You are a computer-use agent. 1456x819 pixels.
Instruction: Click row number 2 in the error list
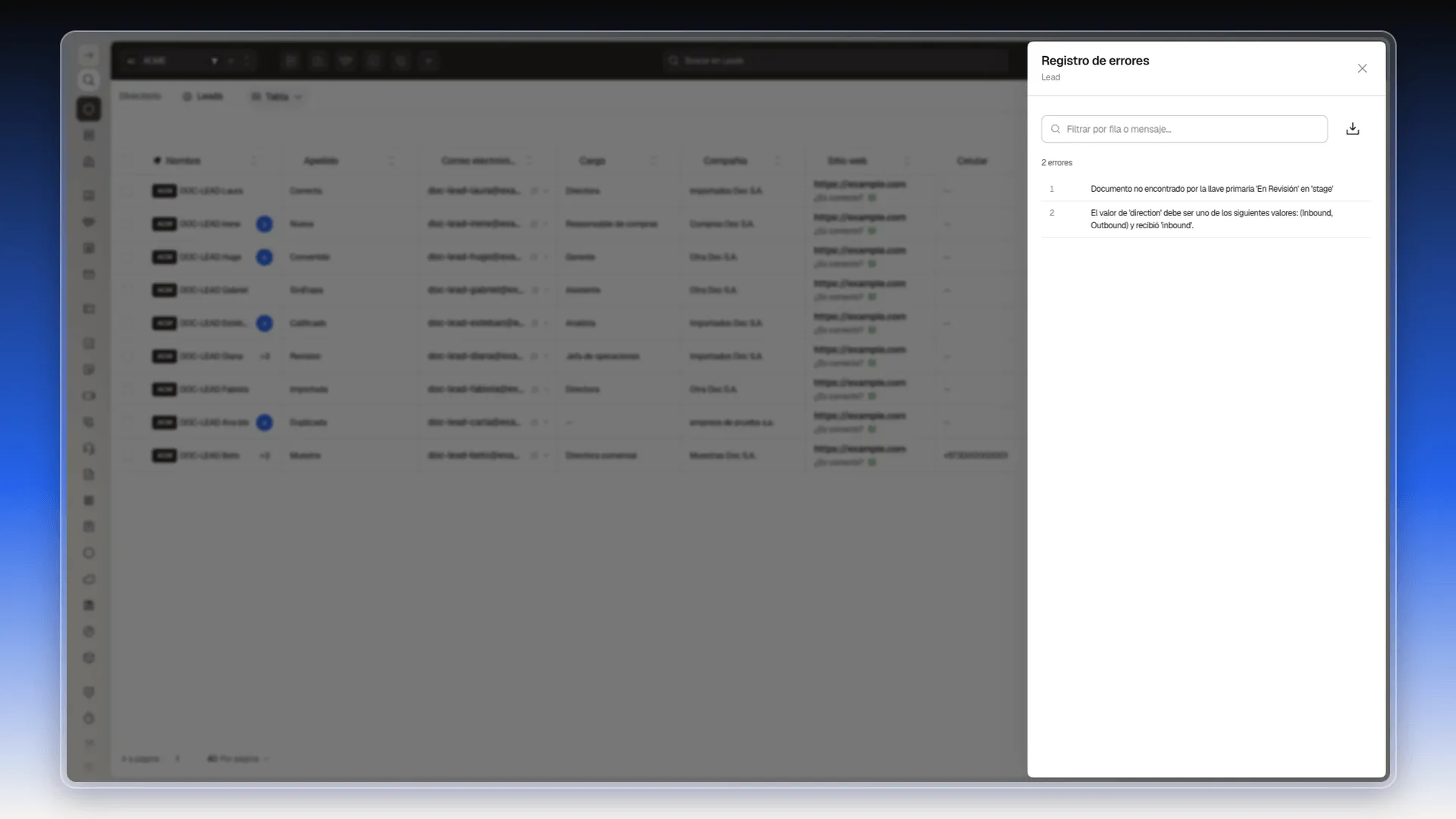[1052, 213]
